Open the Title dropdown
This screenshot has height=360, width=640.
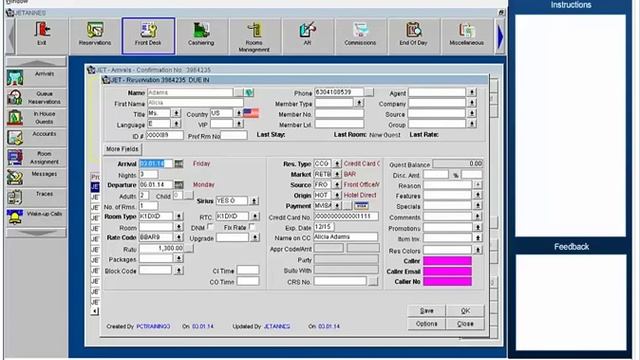(176, 113)
